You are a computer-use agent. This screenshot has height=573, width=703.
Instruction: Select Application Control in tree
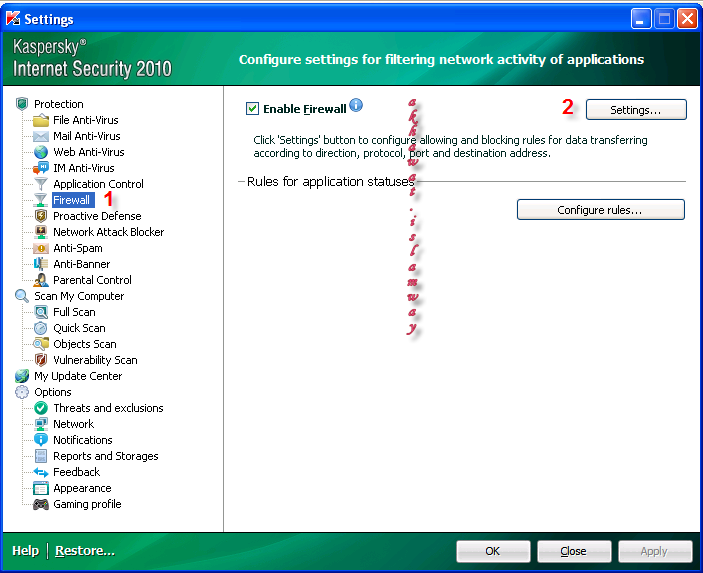pos(98,184)
